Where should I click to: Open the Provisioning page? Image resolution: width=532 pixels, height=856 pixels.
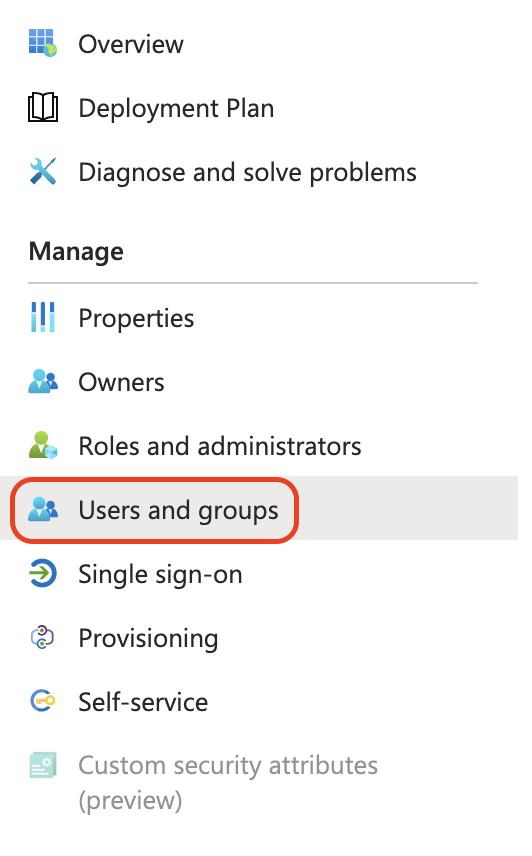[x=148, y=639]
